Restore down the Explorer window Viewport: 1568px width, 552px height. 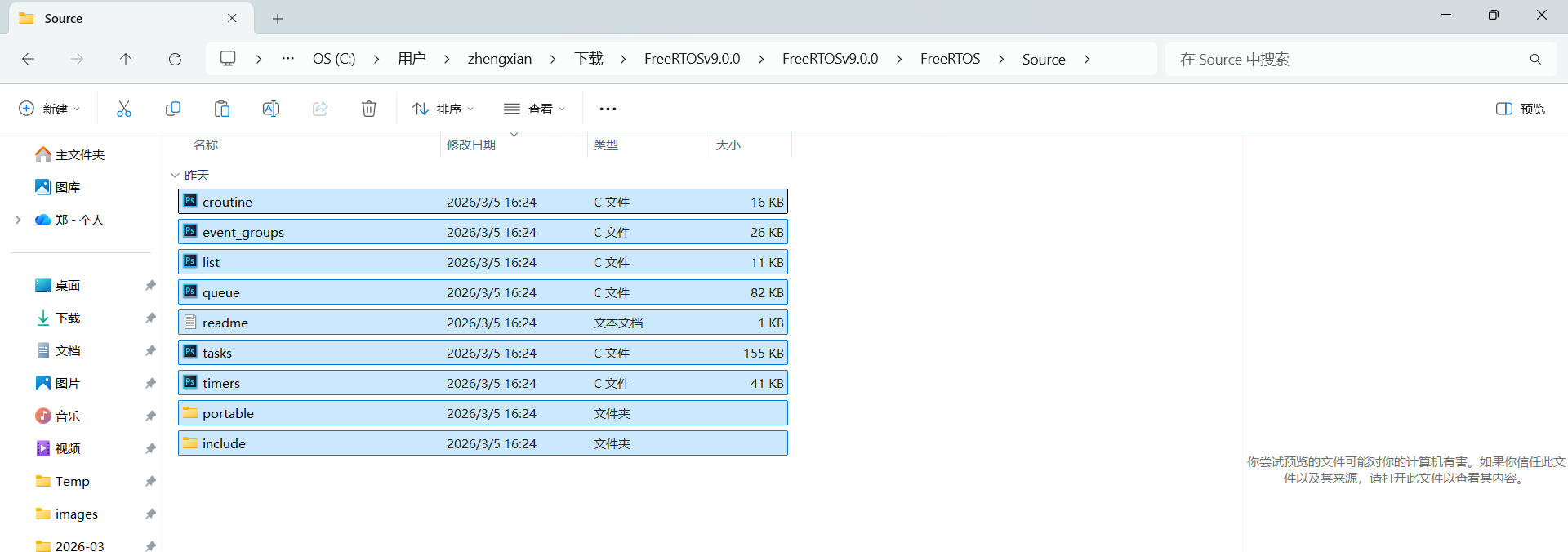(x=1494, y=15)
